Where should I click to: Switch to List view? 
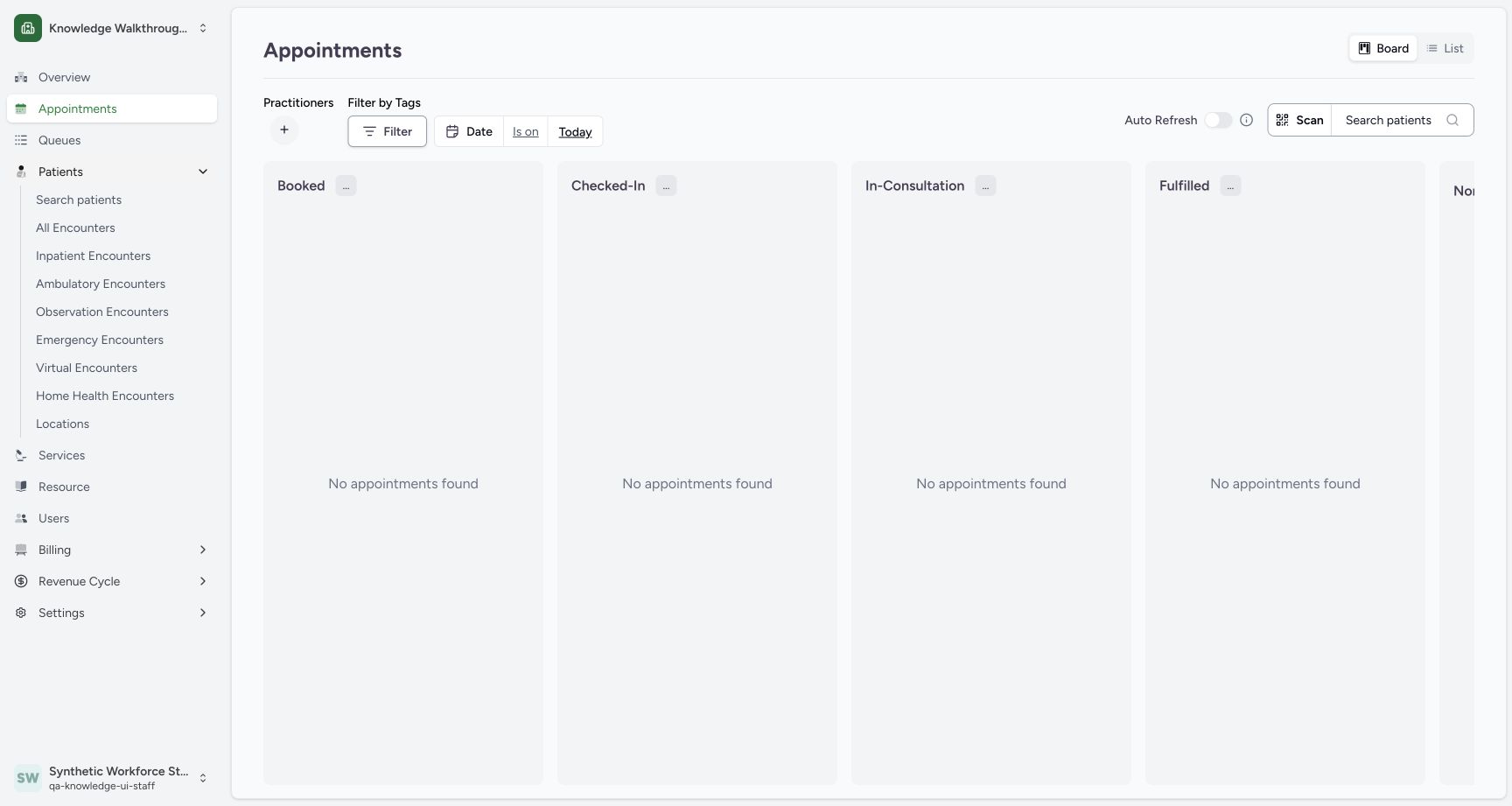[1445, 48]
